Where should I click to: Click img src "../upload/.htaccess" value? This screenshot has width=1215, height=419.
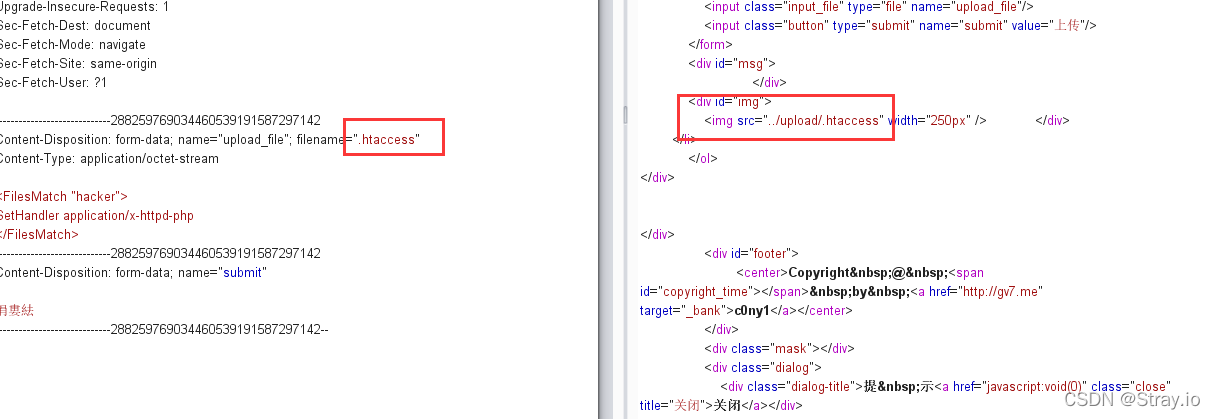coord(824,121)
